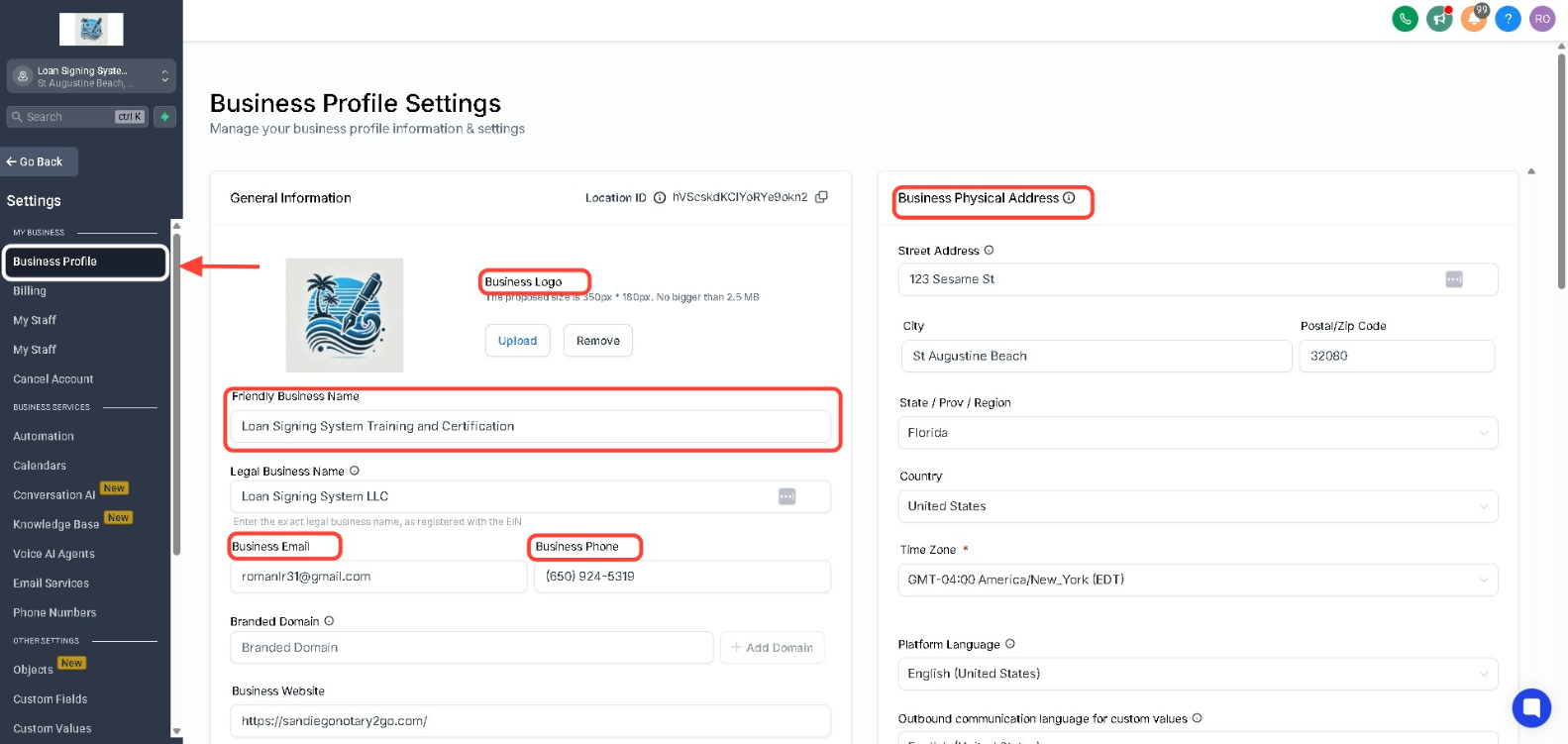
Task: Click the info icon beside Platform Language
Action: [x=1010, y=644]
